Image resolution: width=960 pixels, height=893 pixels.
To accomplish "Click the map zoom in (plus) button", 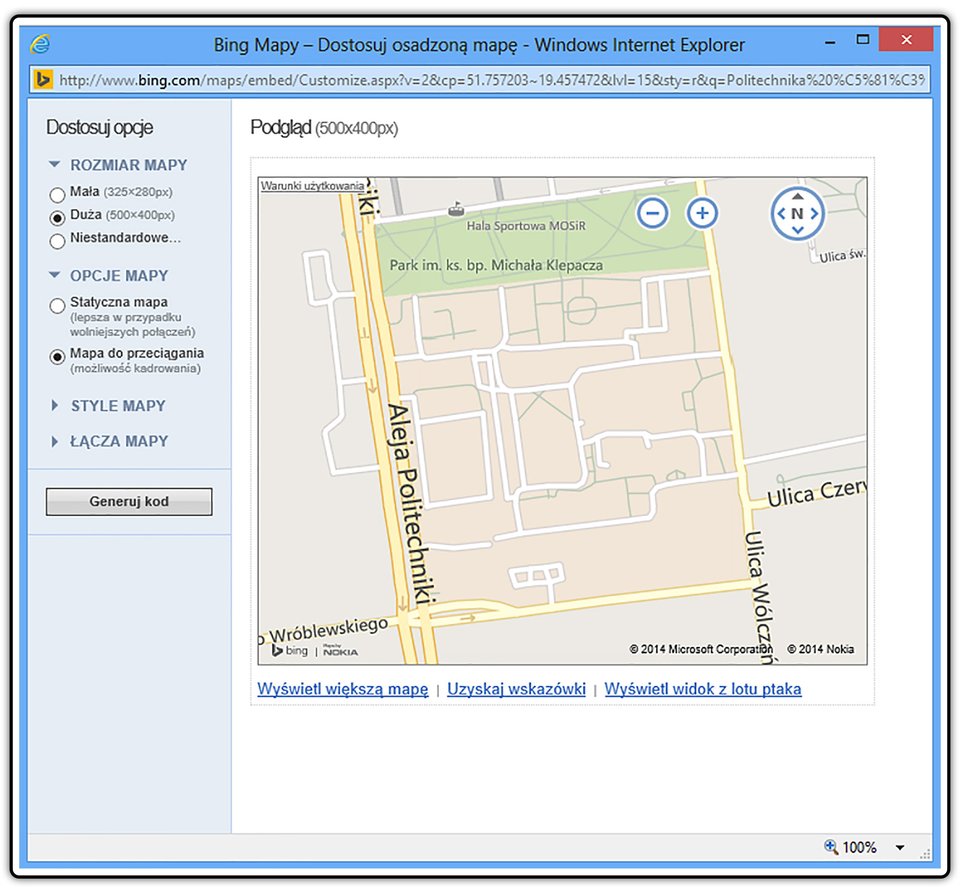I will tap(702, 213).
